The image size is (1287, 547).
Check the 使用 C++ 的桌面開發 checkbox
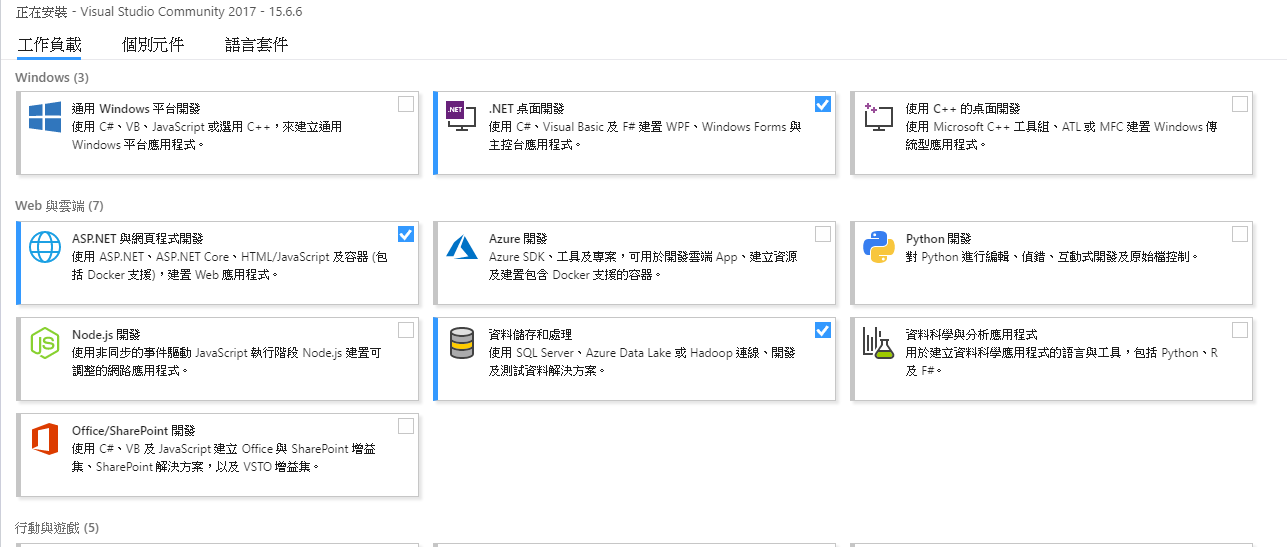(x=1240, y=104)
